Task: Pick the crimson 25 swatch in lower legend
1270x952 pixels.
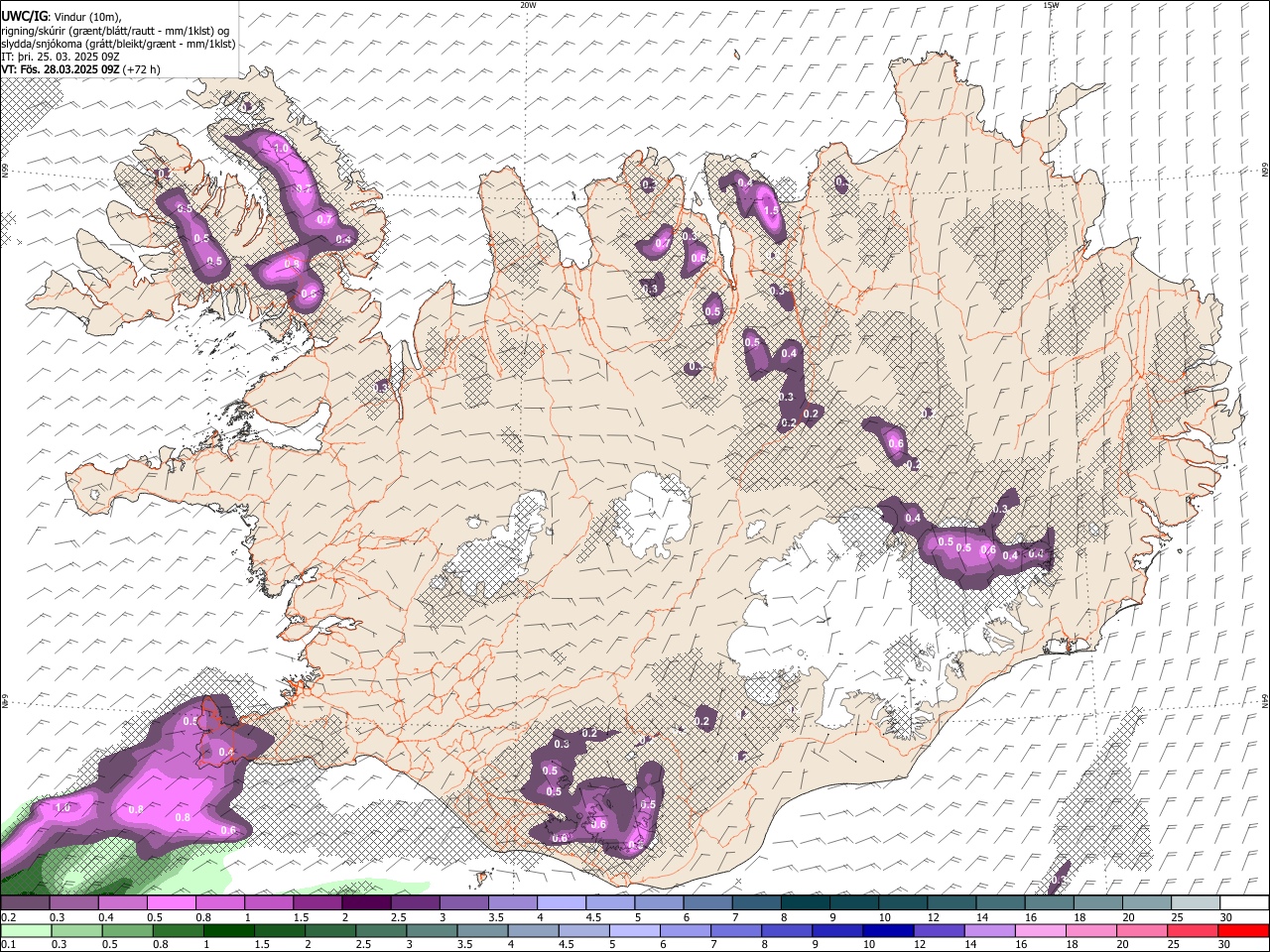Action: 1193,931
